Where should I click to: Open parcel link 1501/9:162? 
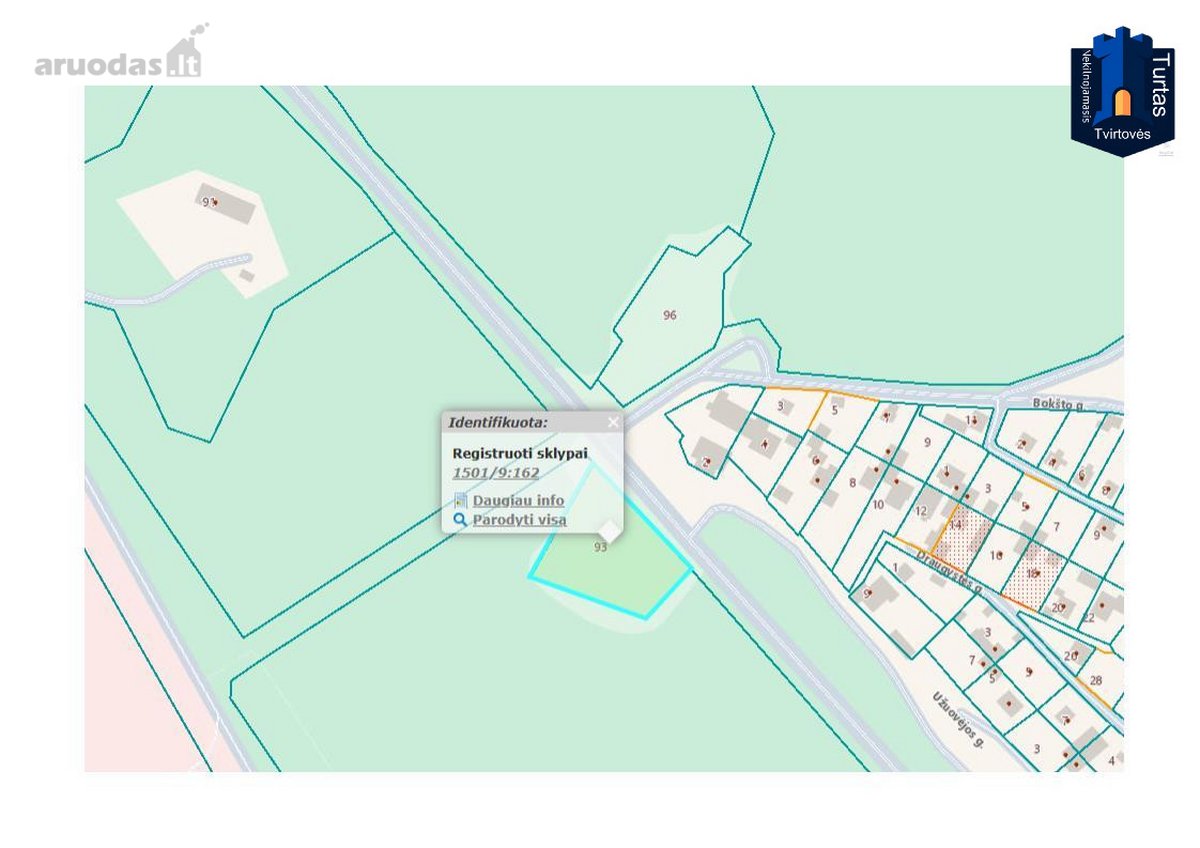pos(496,473)
